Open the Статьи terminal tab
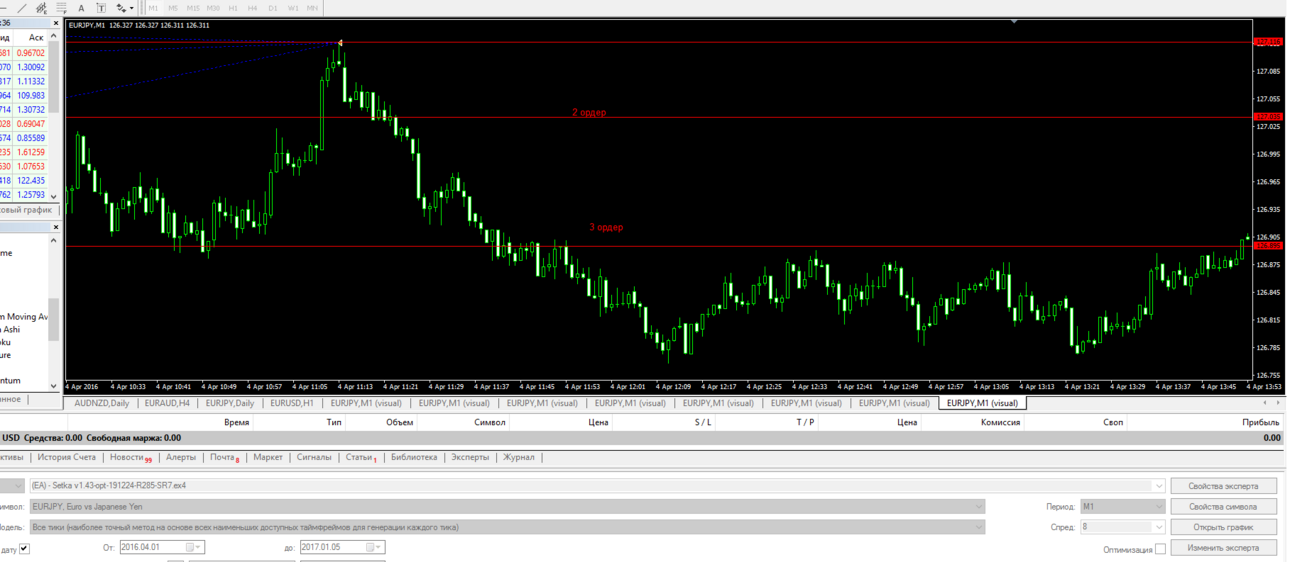Screen dimensions: 1290x562 (361, 458)
